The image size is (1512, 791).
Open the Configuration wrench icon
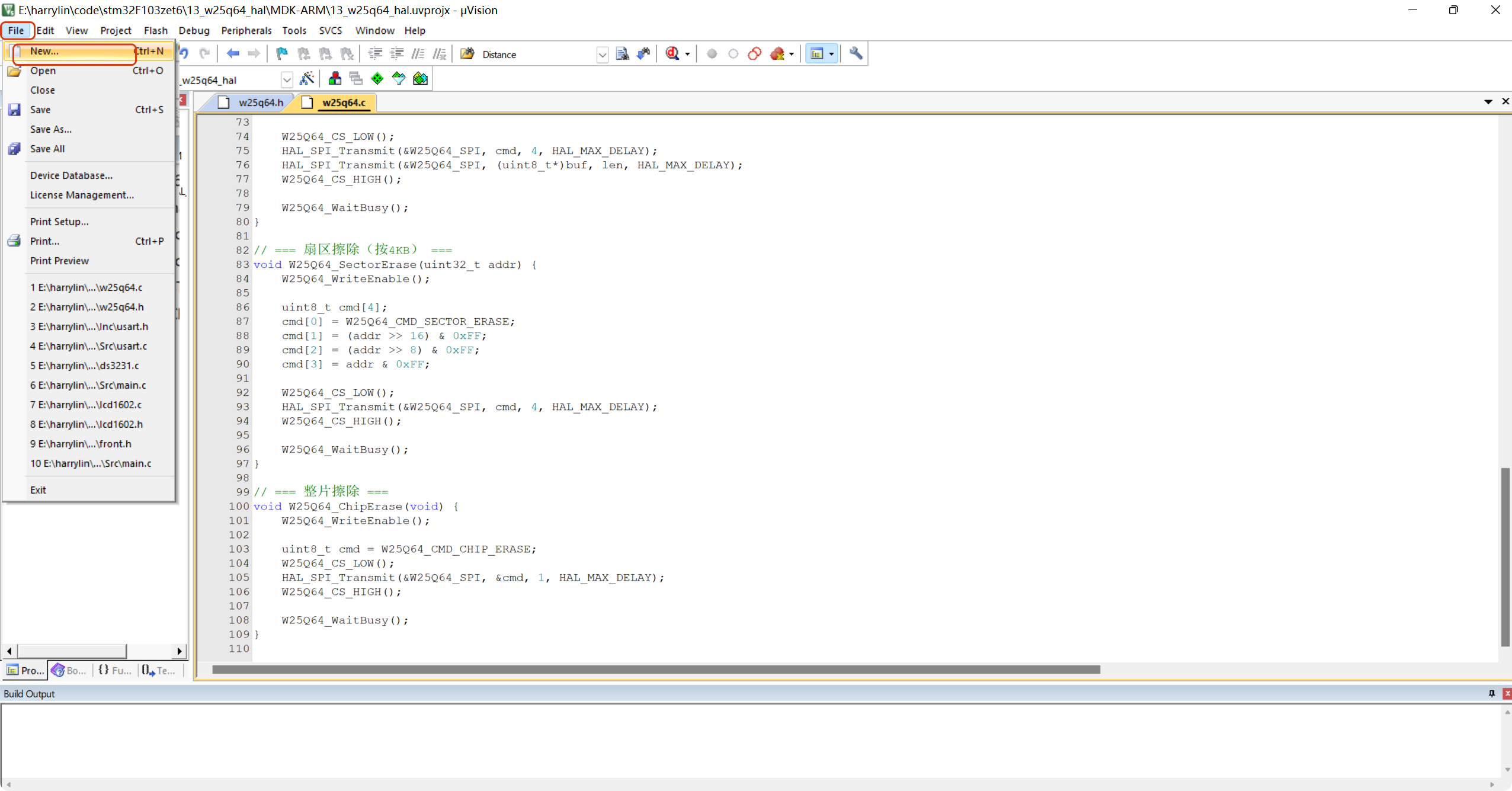point(856,54)
